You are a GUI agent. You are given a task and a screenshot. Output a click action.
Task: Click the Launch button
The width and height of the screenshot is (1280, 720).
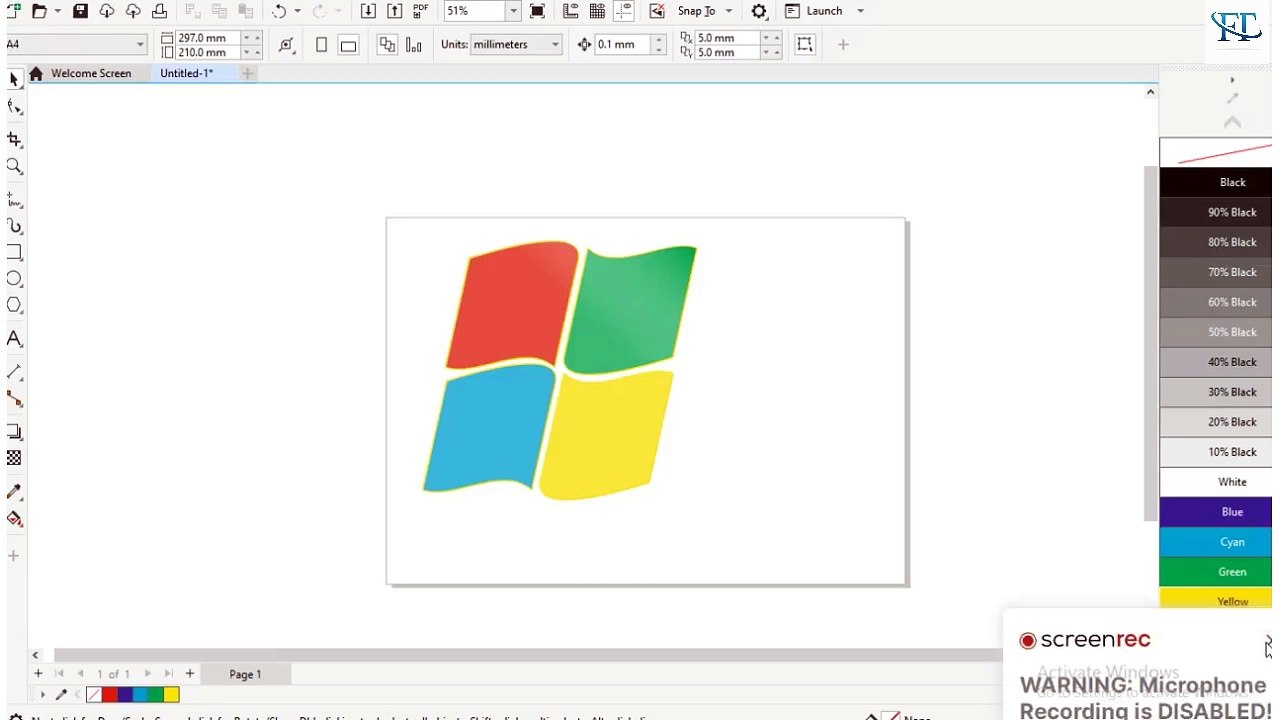[813, 11]
